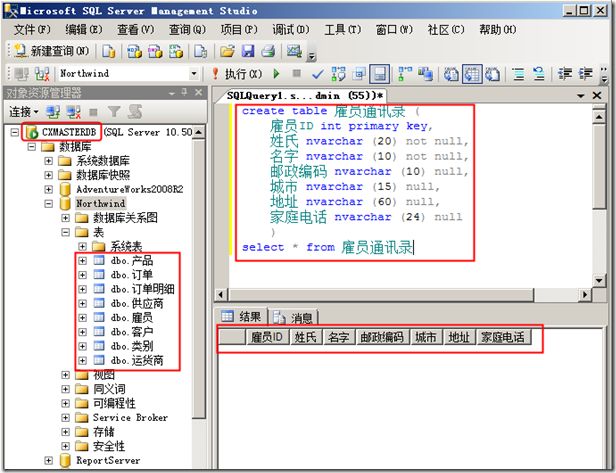Click the Analysis Services MDX Query icon
The image size is (616, 473).
coord(134,51)
